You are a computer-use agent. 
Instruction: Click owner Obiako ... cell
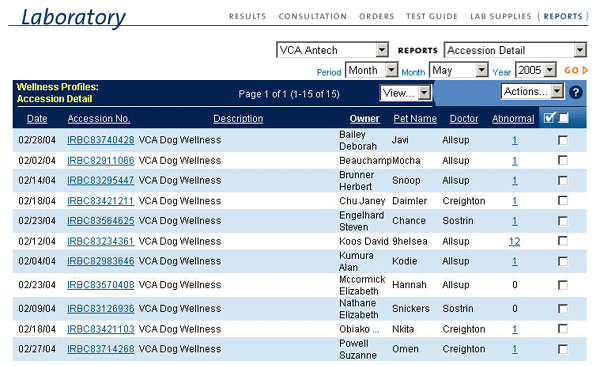359,329
